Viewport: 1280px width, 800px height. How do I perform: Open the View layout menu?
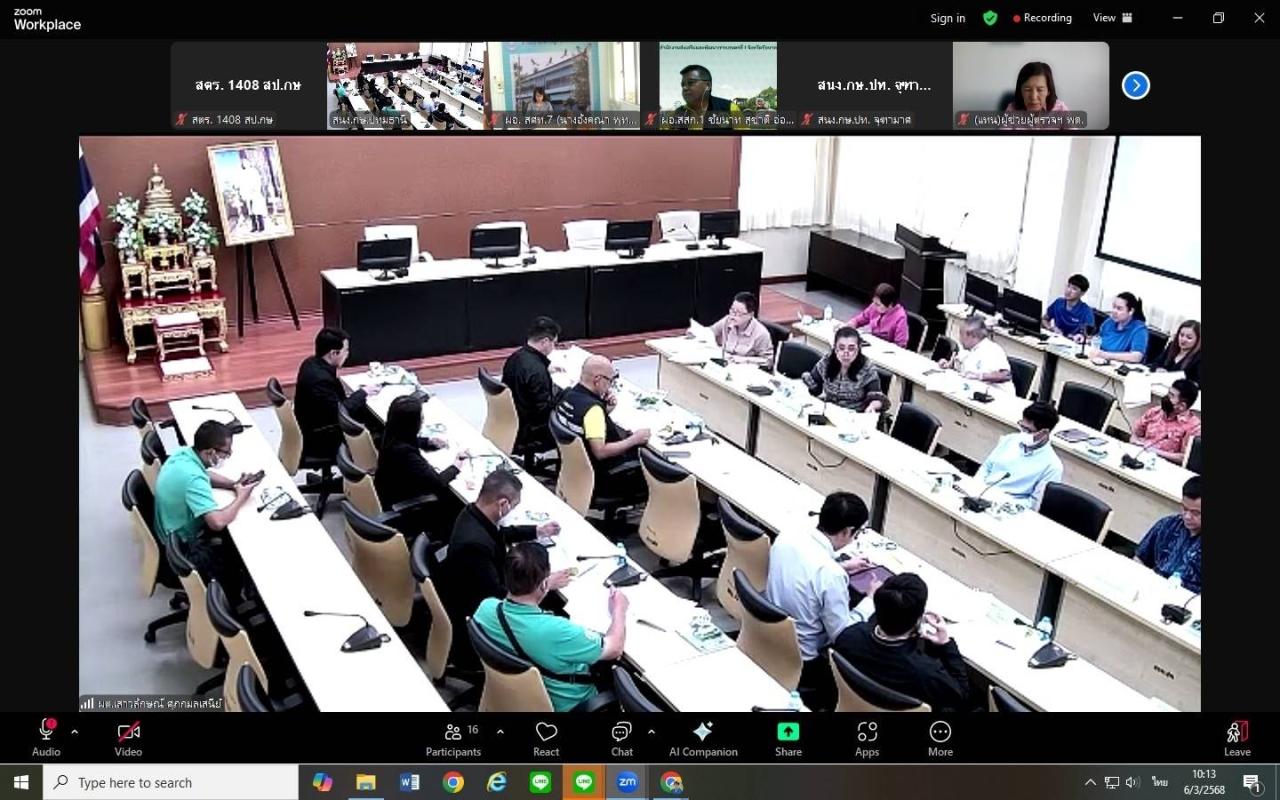pos(1112,18)
